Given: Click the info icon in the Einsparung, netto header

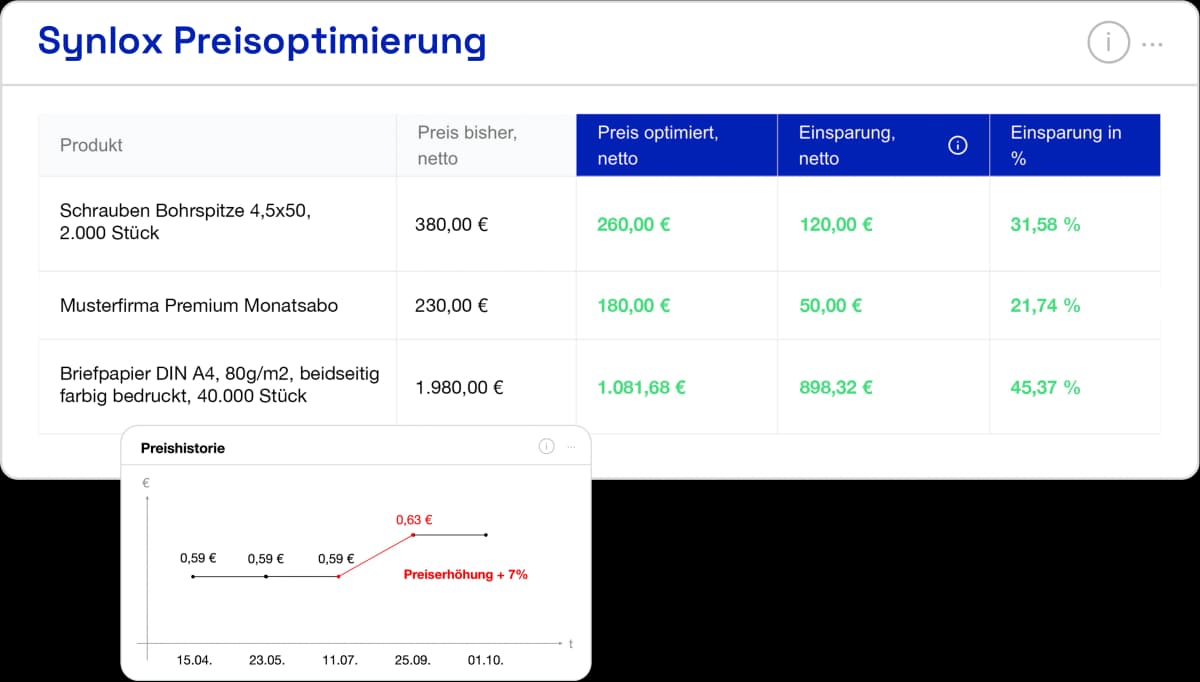Looking at the screenshot, I should 958,145.
